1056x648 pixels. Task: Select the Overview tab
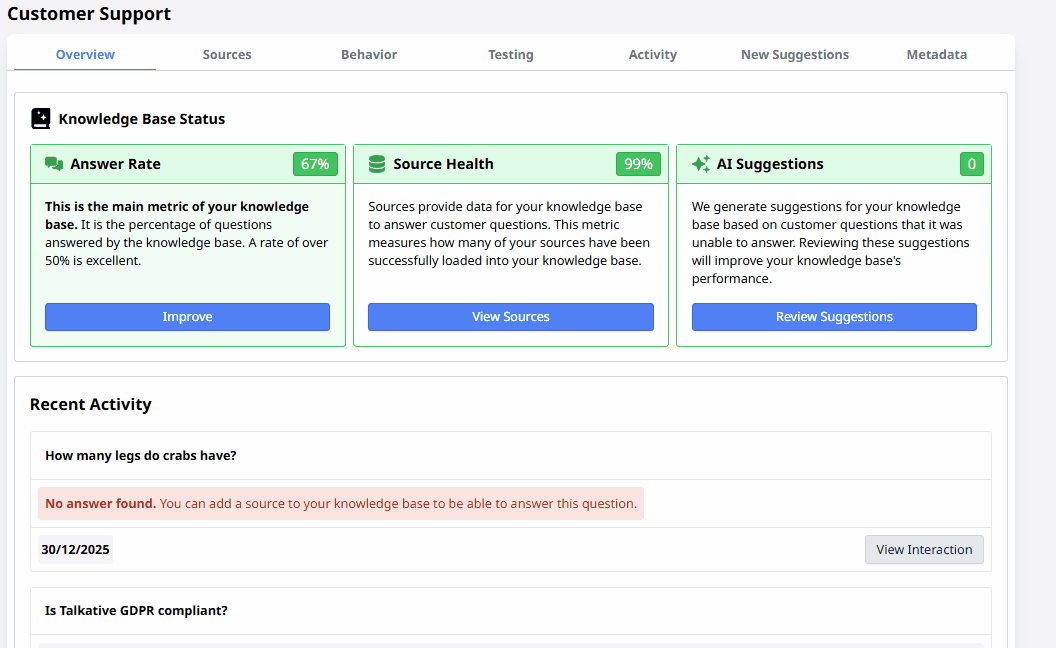point(85,54)
